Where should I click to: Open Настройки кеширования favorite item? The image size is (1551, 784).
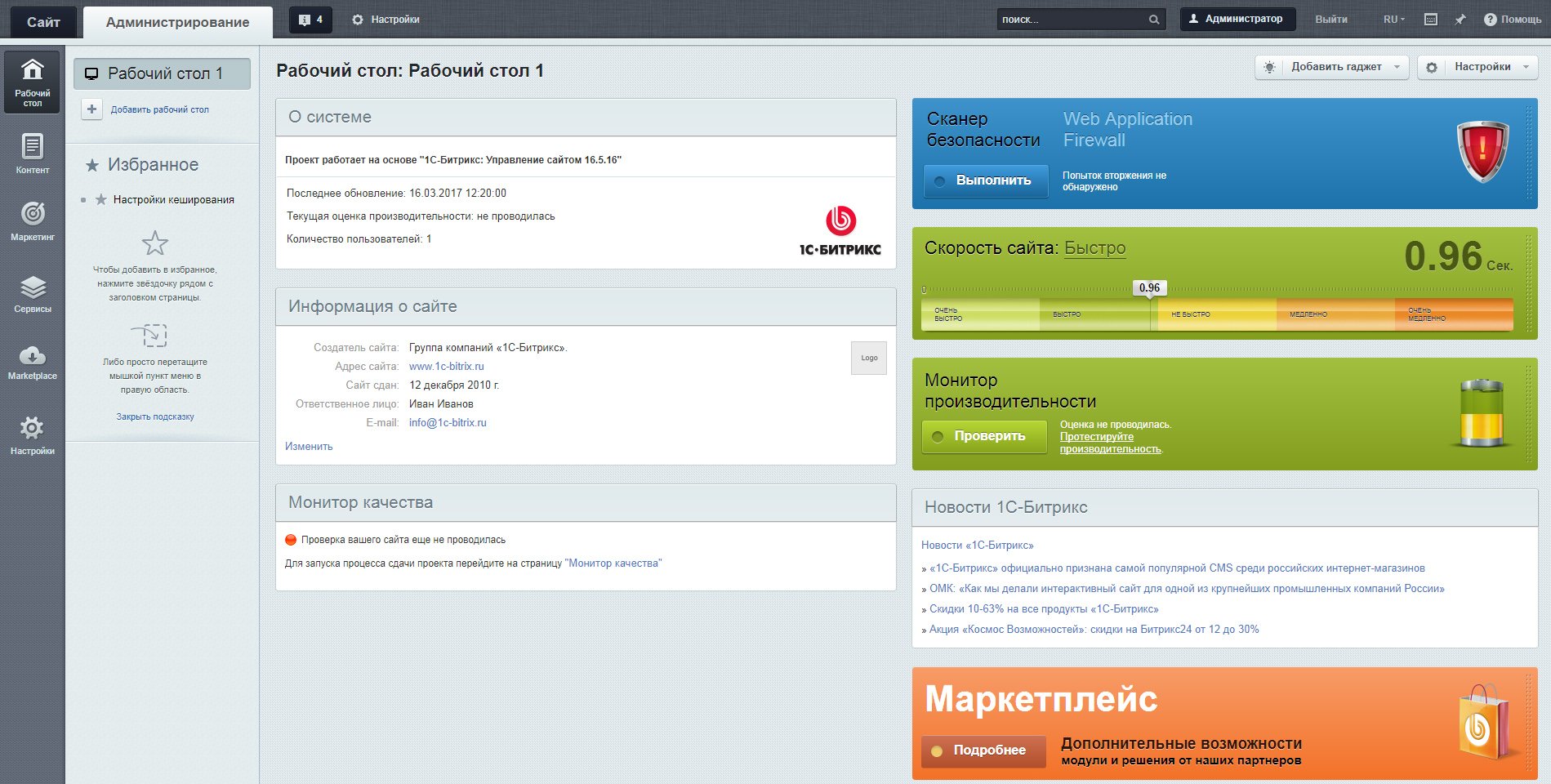174,199
